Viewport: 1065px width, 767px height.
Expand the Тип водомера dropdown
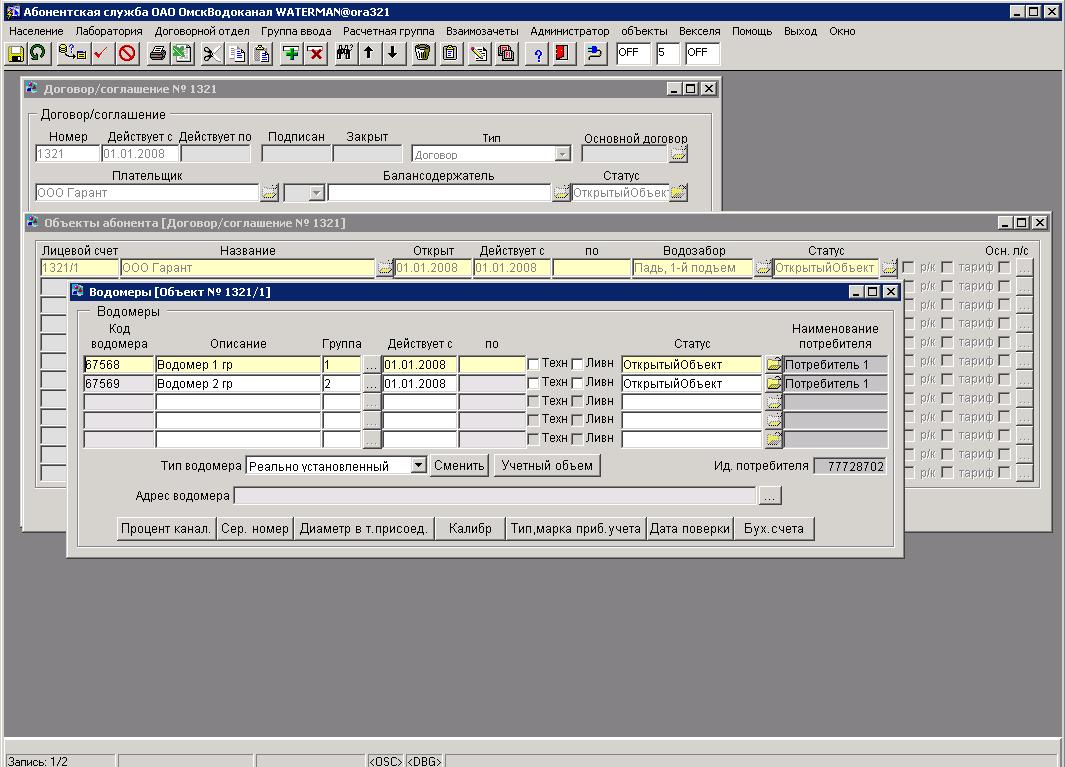(x=418, y=466)
